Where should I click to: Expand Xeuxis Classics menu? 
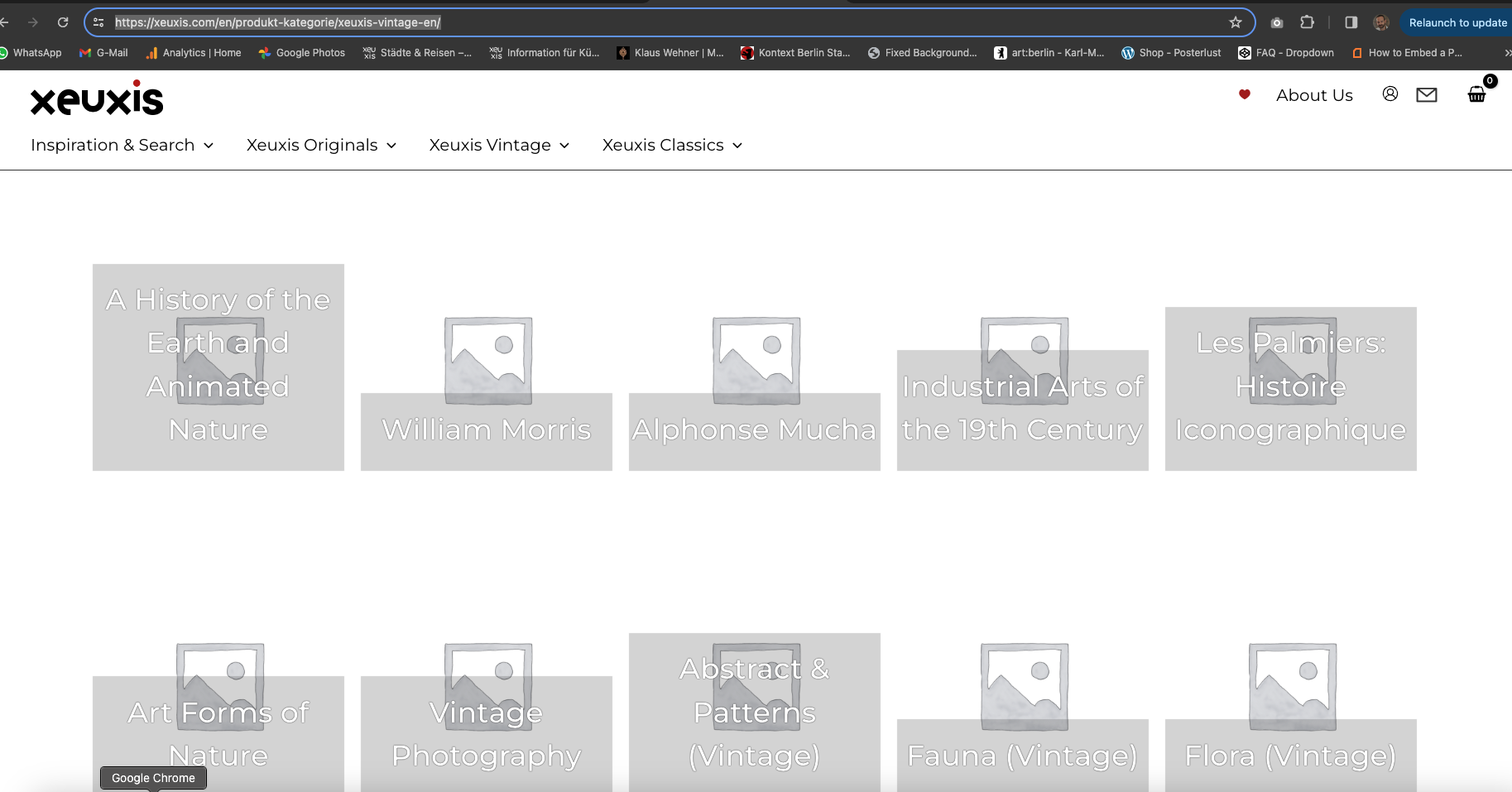[672, 145]
